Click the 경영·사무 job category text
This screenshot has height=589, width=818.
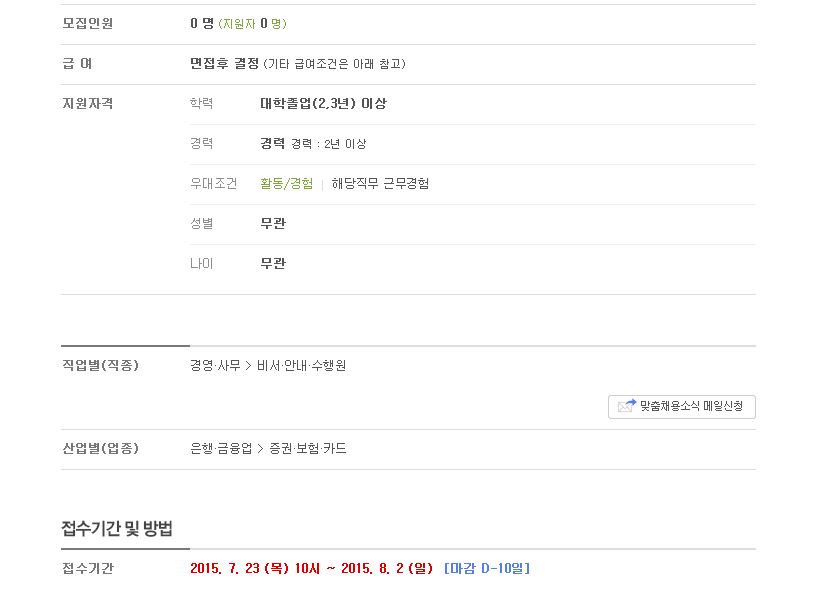point(215,365)
